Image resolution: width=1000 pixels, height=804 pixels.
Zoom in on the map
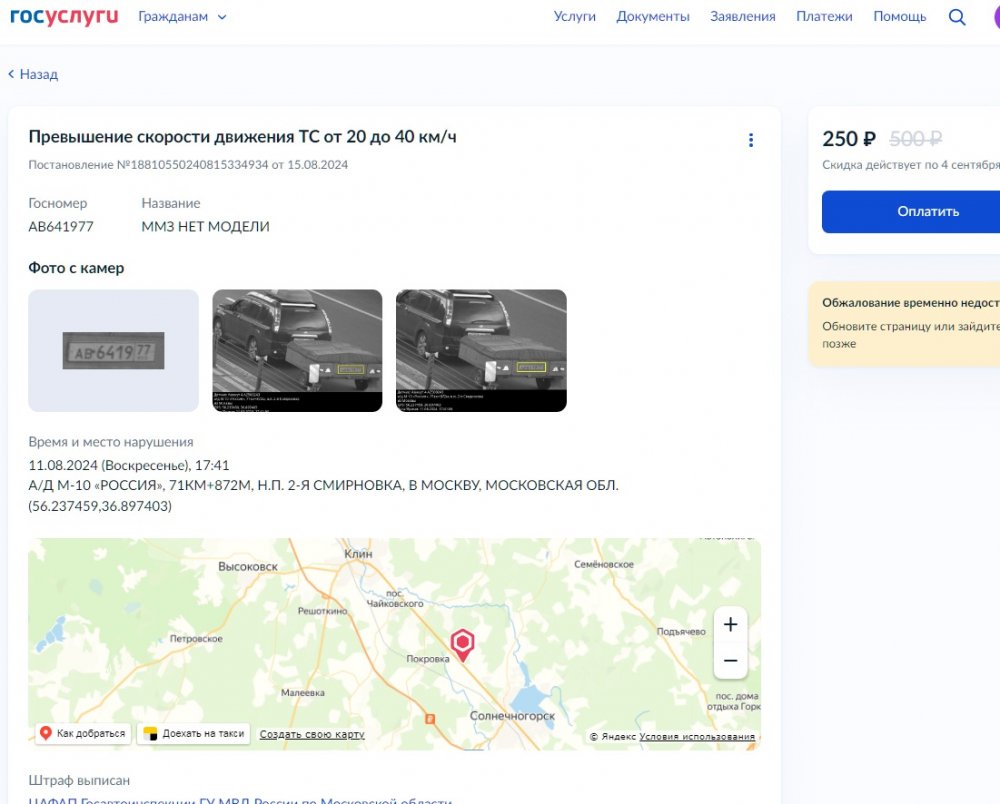point(730,625)
